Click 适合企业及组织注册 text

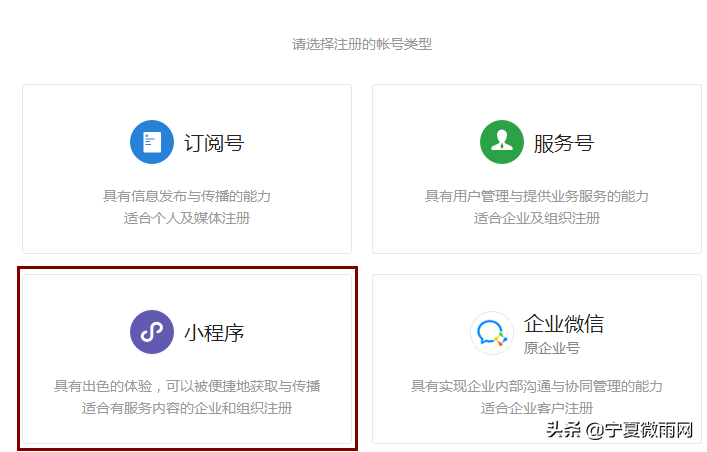point(537,218)
